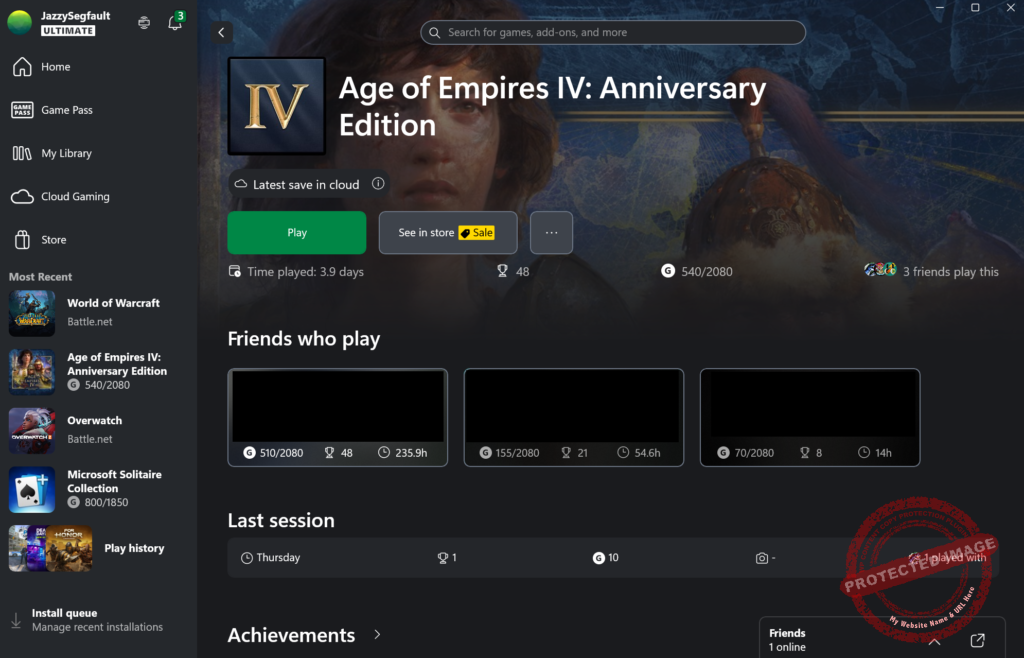Expand the Friends panel chevron
The image size is (1024, 658).
click(934, 641)
